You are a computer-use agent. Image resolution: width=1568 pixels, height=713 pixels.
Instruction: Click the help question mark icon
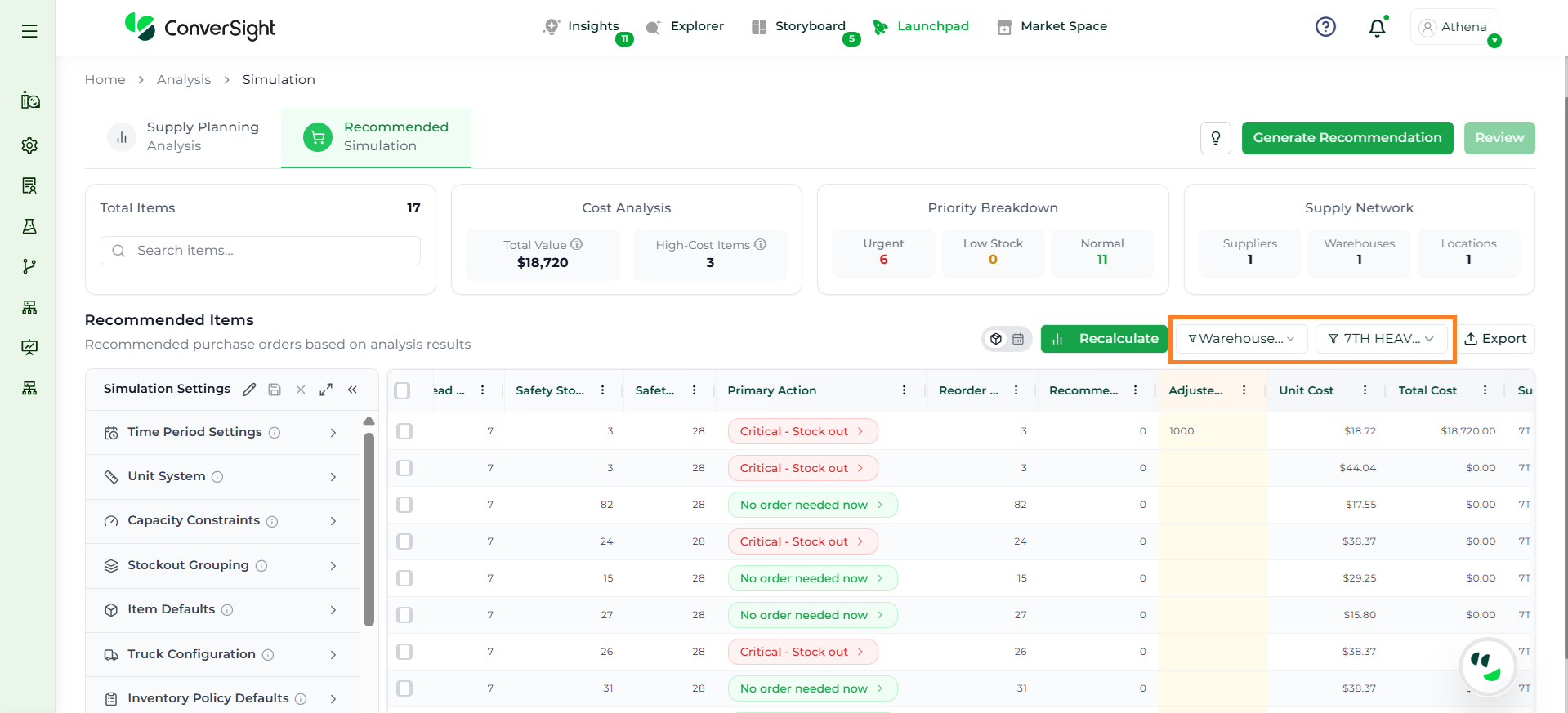point(1325,27)
